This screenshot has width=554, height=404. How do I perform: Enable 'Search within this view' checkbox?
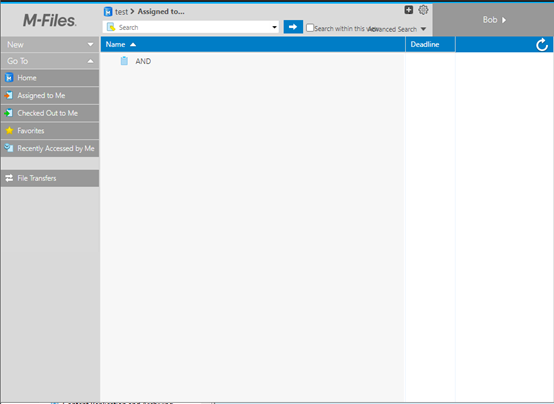310,28
